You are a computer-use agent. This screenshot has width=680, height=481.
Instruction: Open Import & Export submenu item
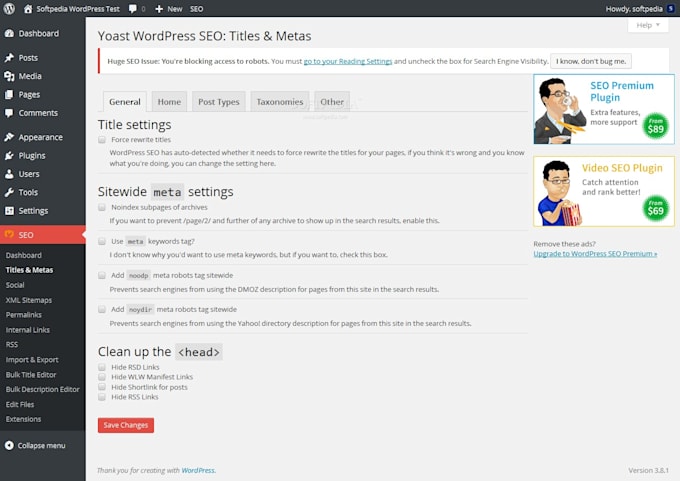coord(32,360)
